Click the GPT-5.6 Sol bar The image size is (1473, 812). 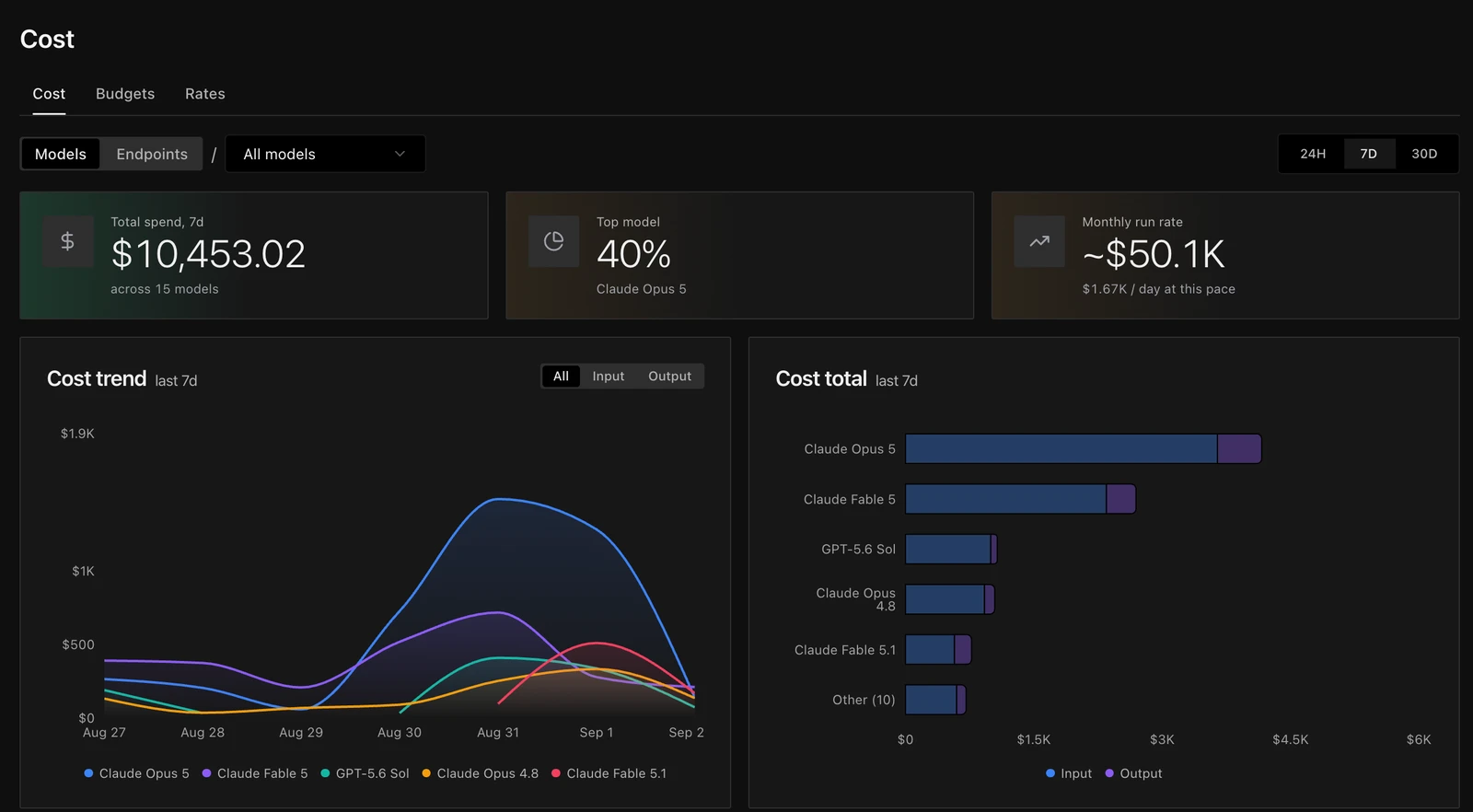[x=951, y=550]
